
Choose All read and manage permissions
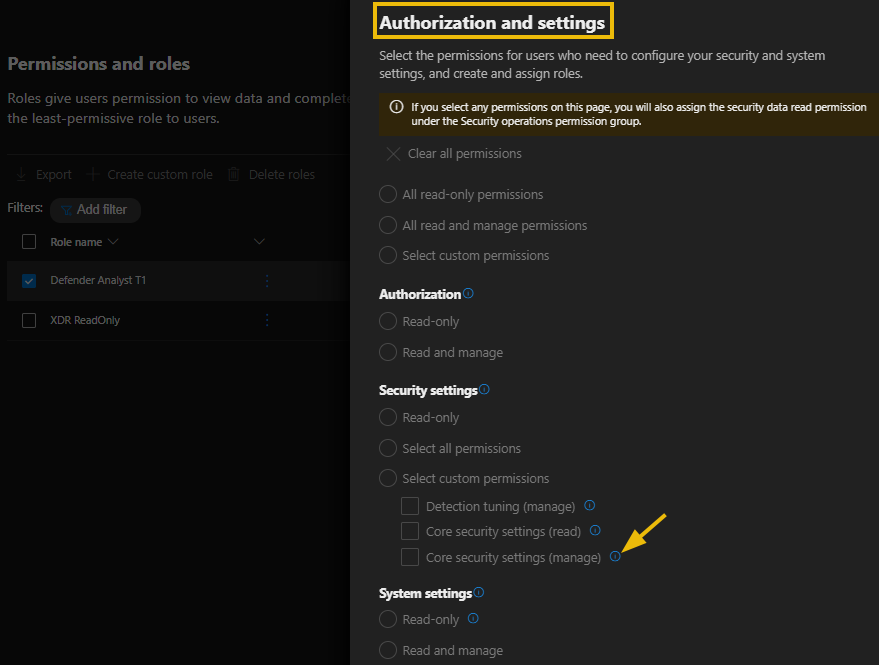pos(388,225)
